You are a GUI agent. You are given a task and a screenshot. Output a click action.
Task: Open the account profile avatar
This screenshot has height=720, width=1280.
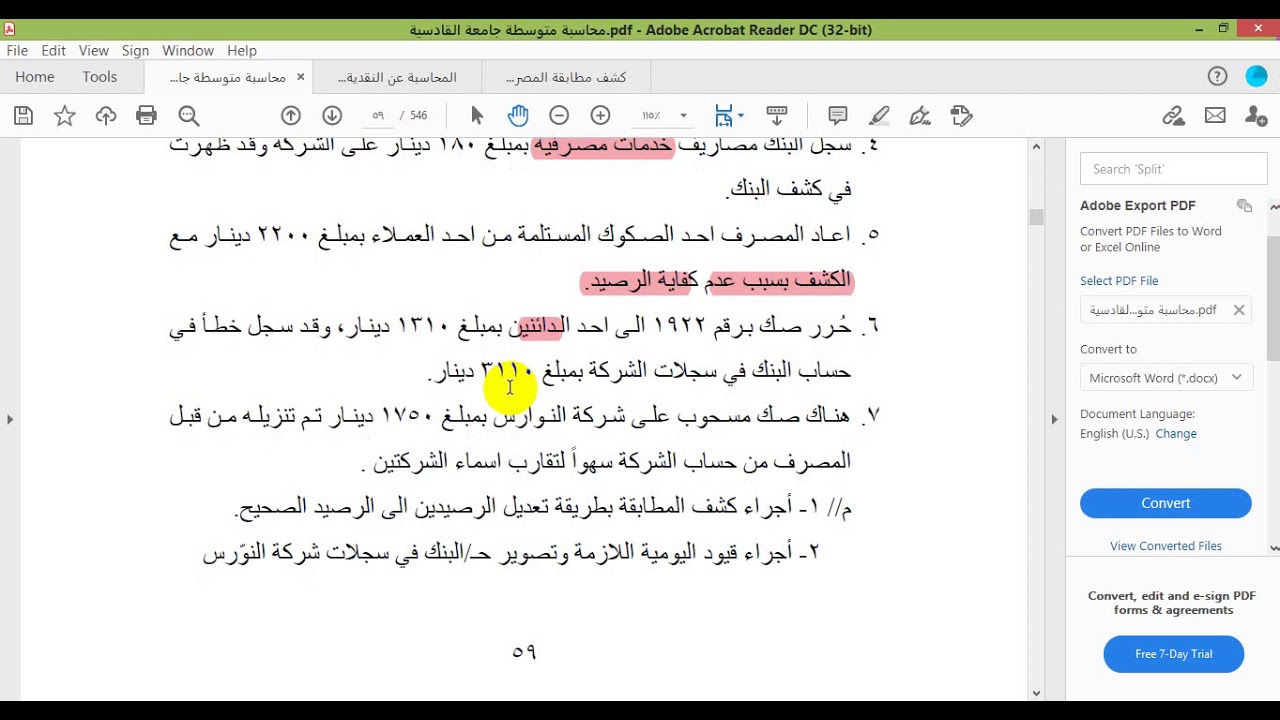(1256, 77)
